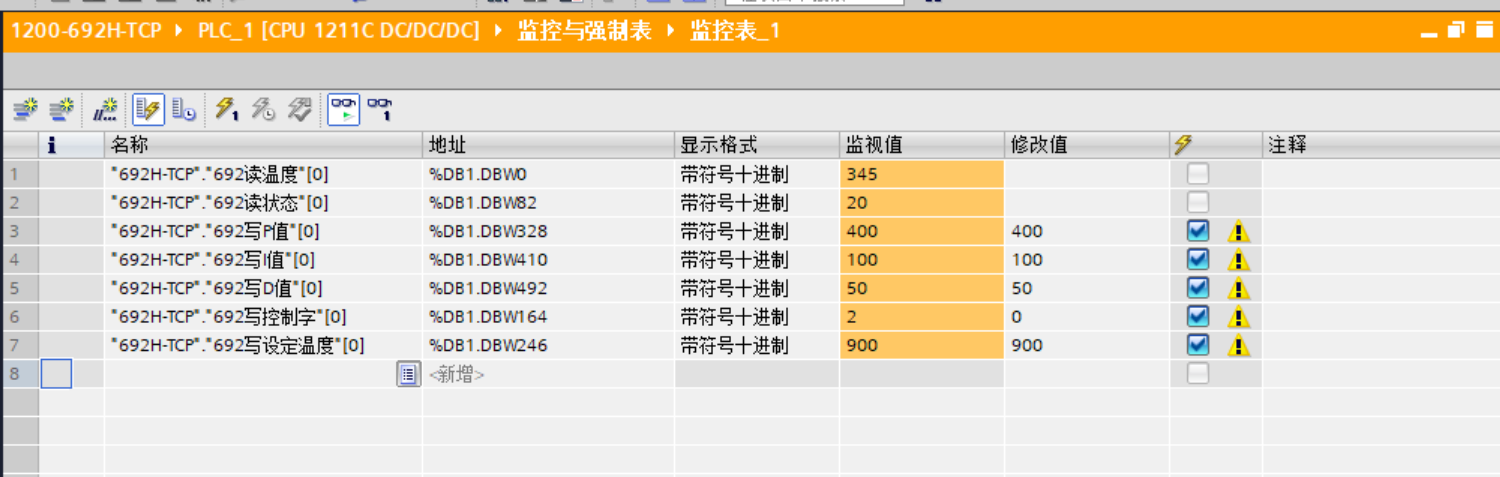
Task: Click the warning icon in the 692写D值 row
Action: pyautogui.click(x=1239, y=289)
